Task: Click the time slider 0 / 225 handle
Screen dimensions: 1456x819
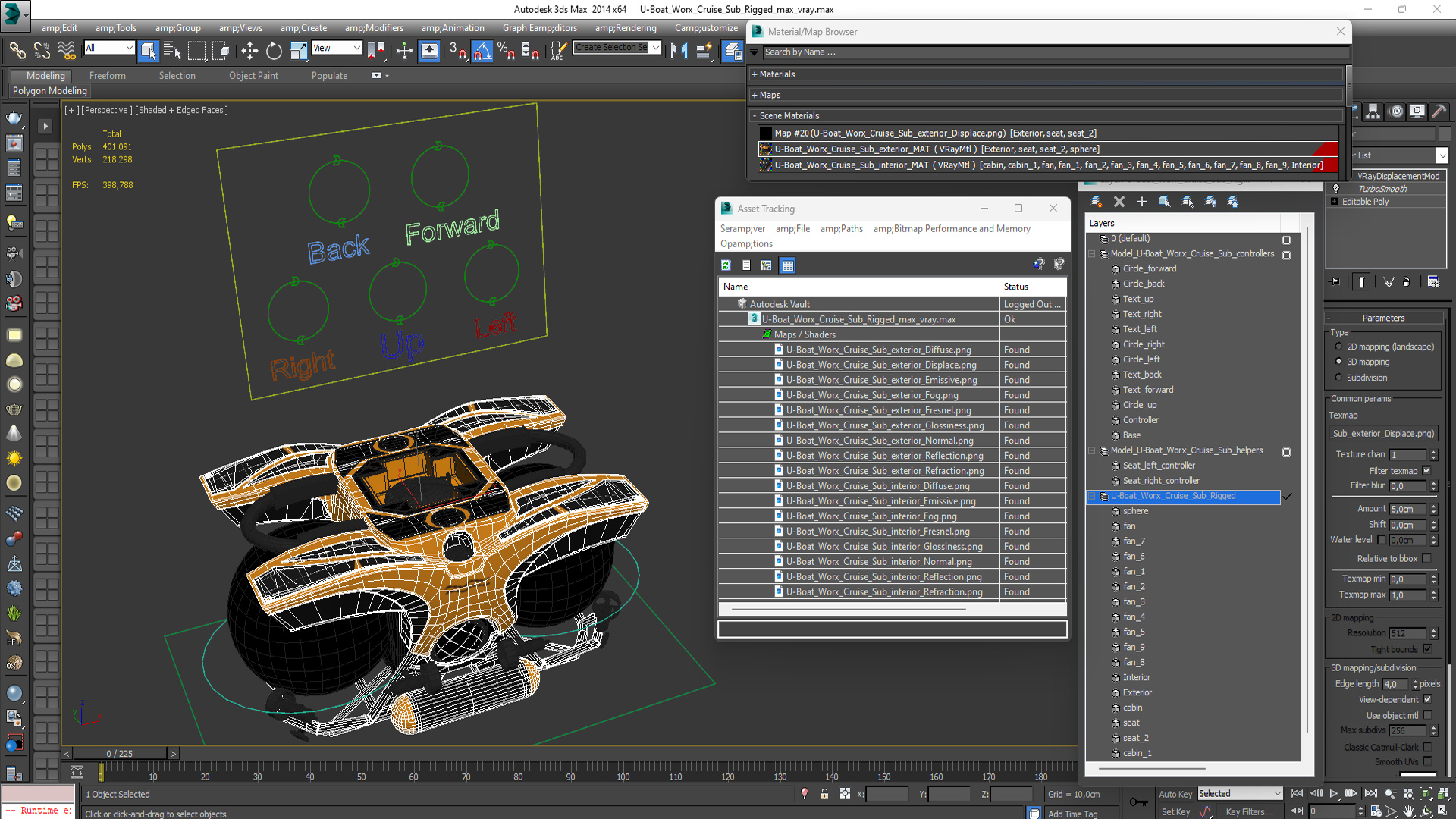Action: click(x=120, y=753)
